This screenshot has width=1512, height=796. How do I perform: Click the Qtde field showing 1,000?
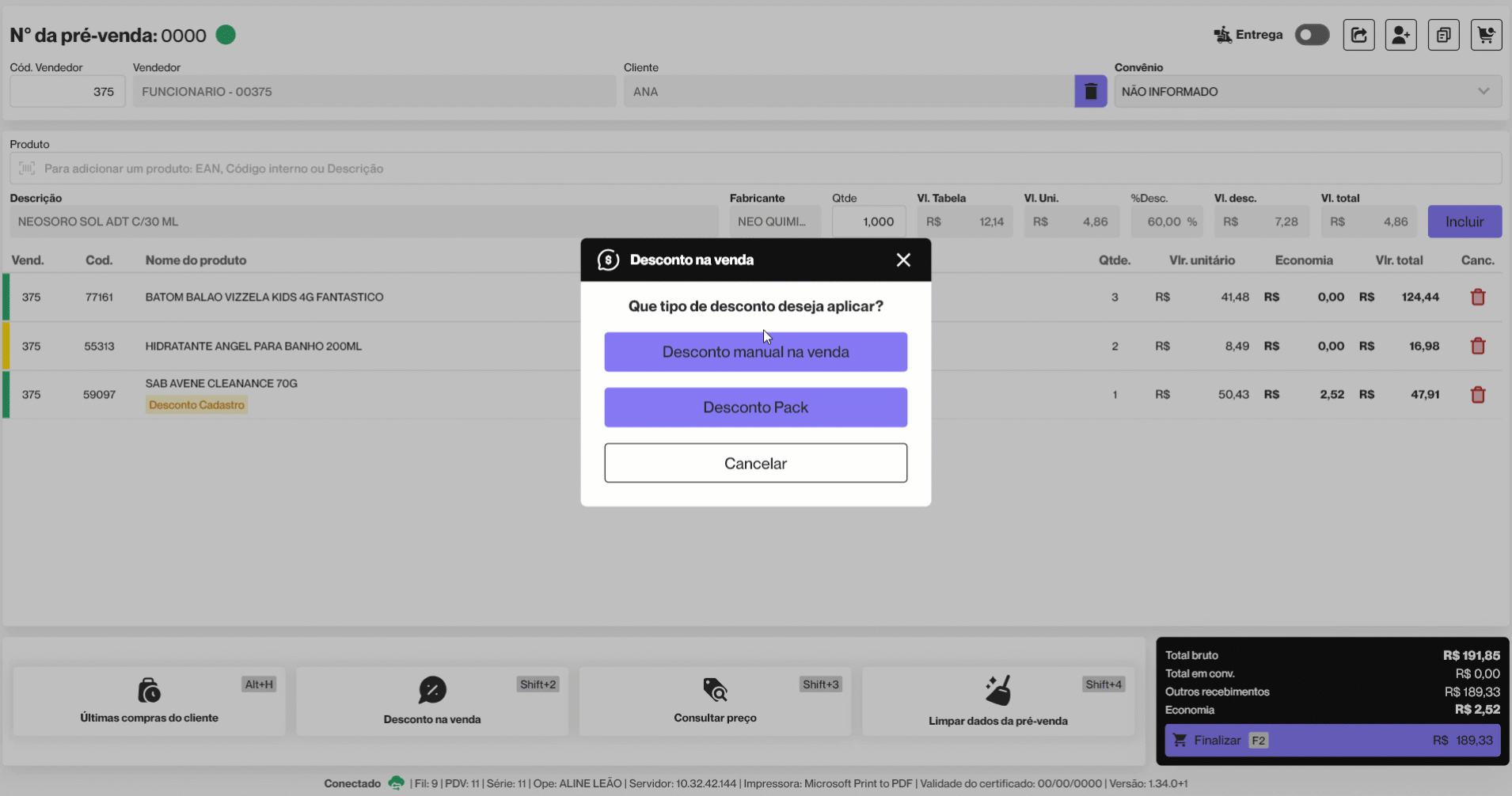point(868,222)
